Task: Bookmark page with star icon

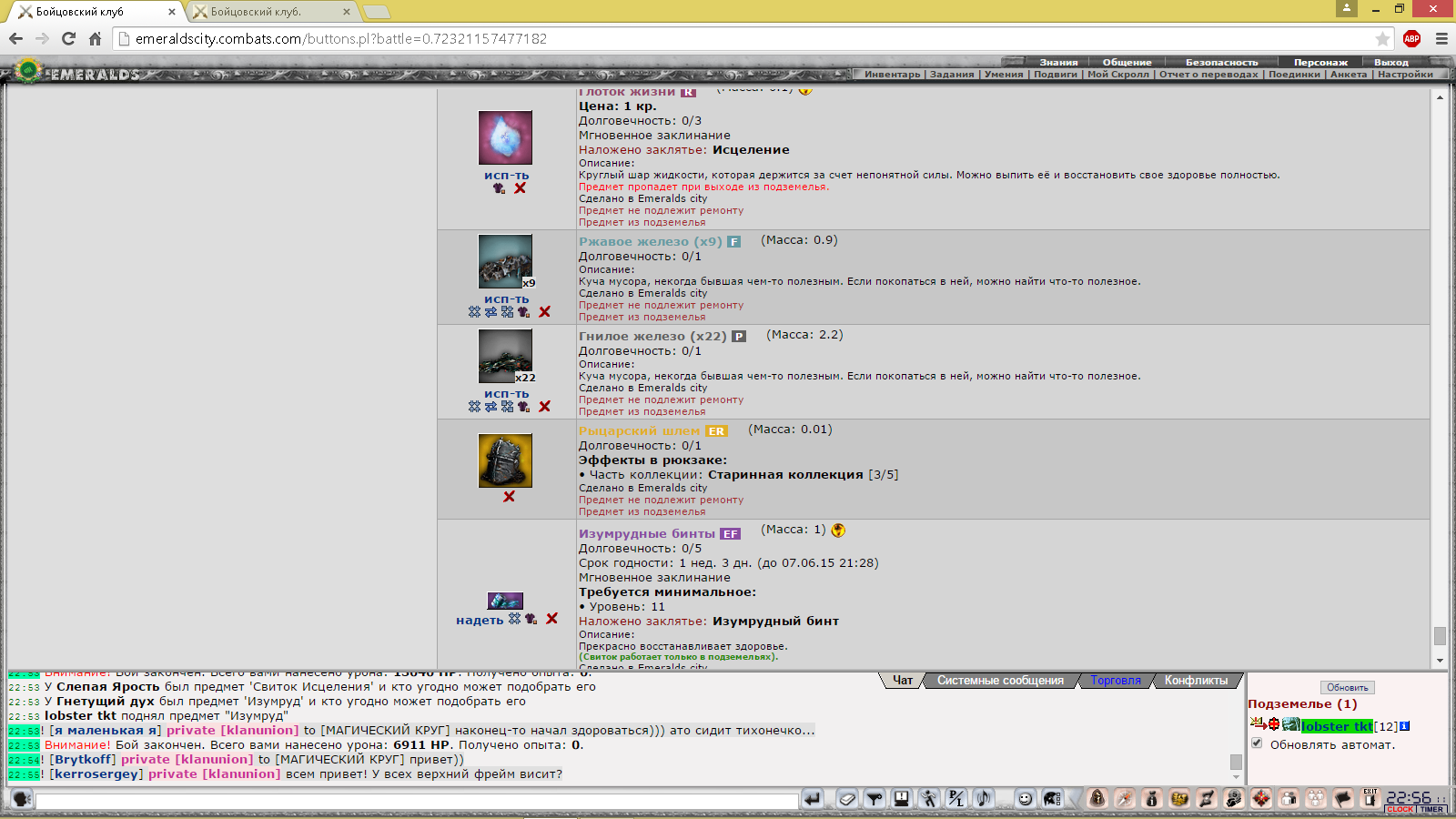Action: tap(1382, 38)
